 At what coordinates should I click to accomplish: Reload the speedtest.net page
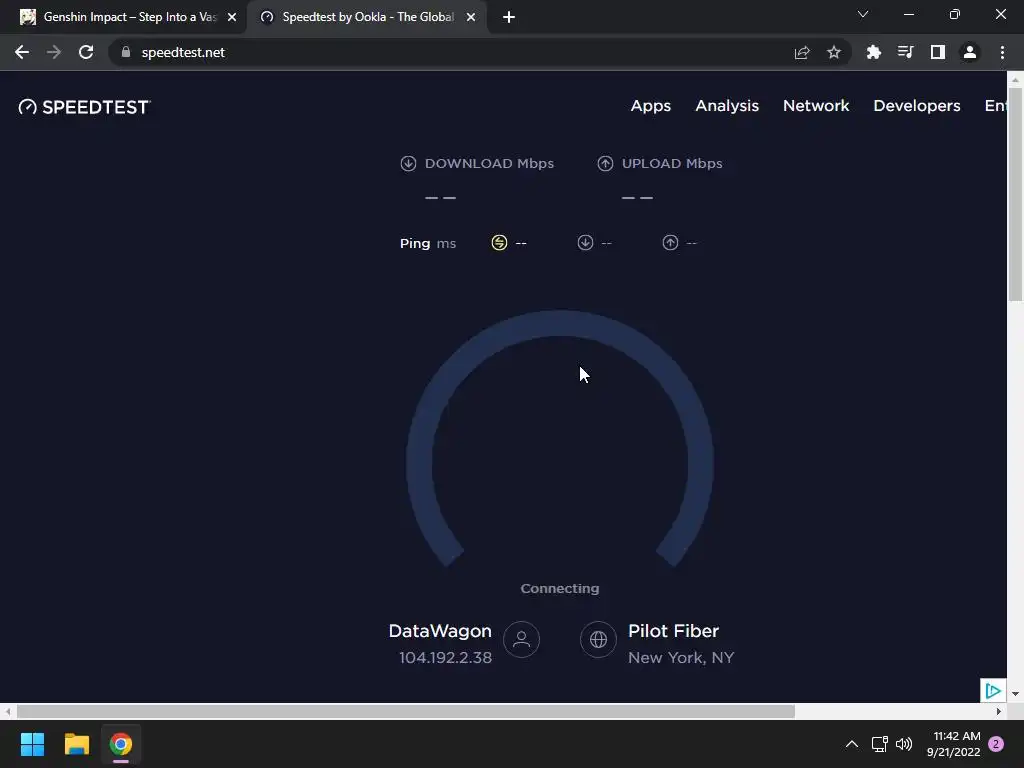coord(86,52)
